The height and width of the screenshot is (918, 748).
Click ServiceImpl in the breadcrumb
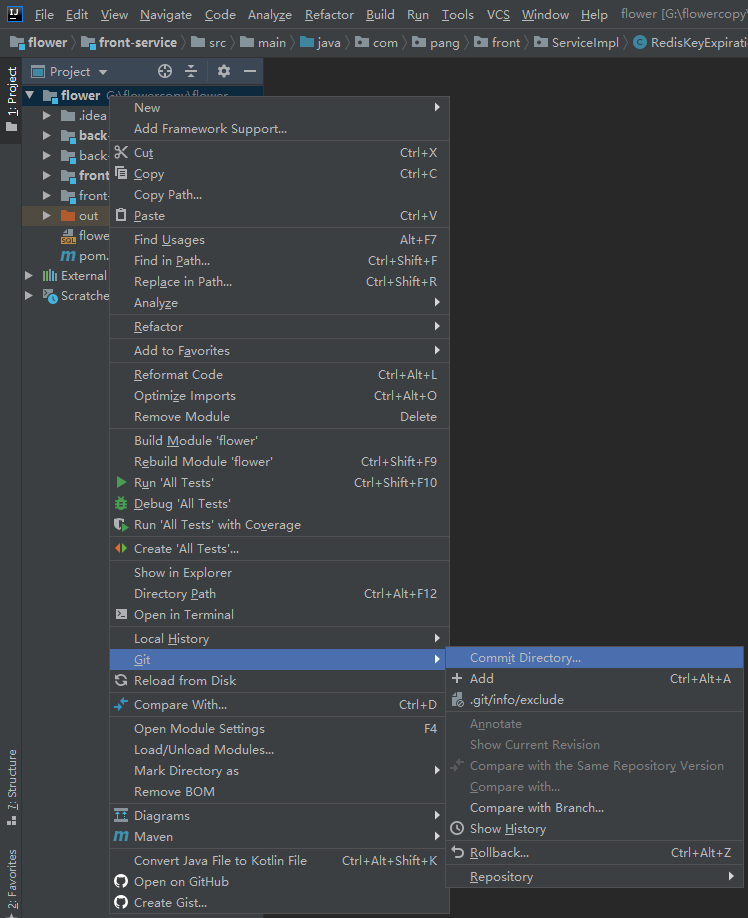point(576,42)
